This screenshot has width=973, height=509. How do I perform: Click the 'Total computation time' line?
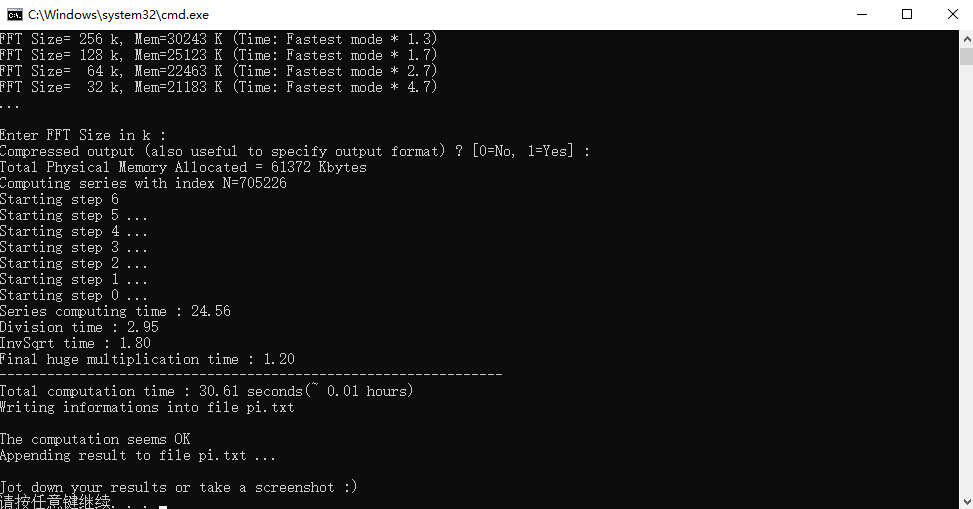click(x=206, y=391)
